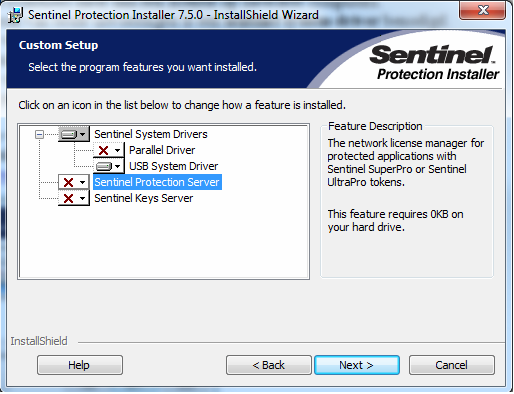Select the Sentinel Keys Server feature

144,198
